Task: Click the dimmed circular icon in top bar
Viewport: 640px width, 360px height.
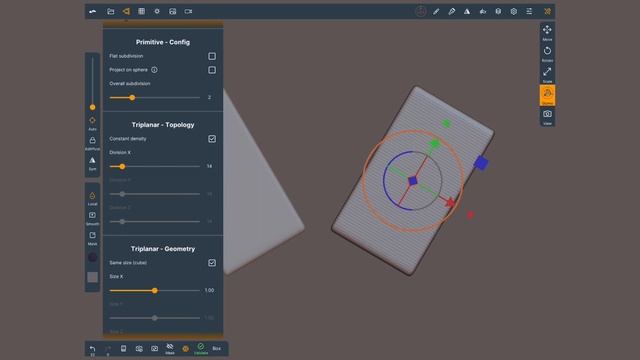Action: click(x=420, y=11)
